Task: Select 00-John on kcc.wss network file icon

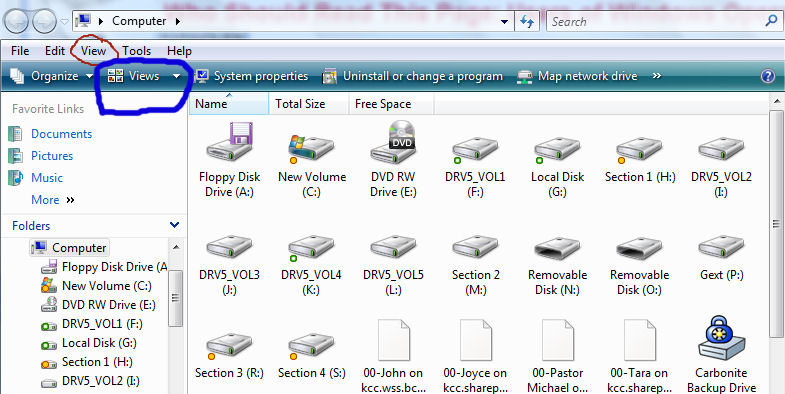Action: 394,340
